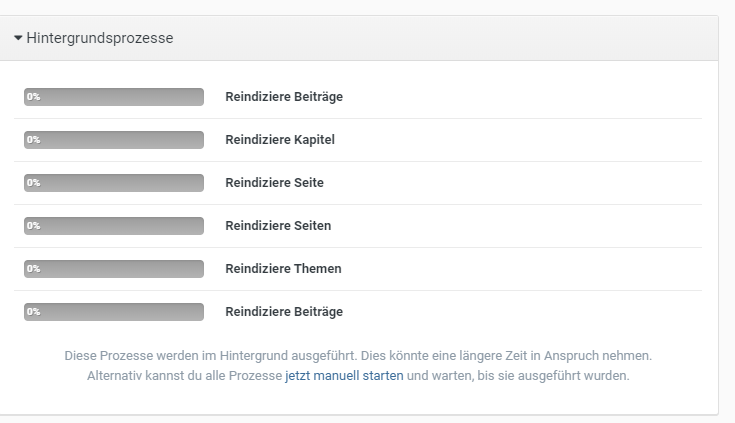Collapse the Hintergrundprozesse panel caret
The width and height of the screenshot is (735, 423).
tap(18, 39)
